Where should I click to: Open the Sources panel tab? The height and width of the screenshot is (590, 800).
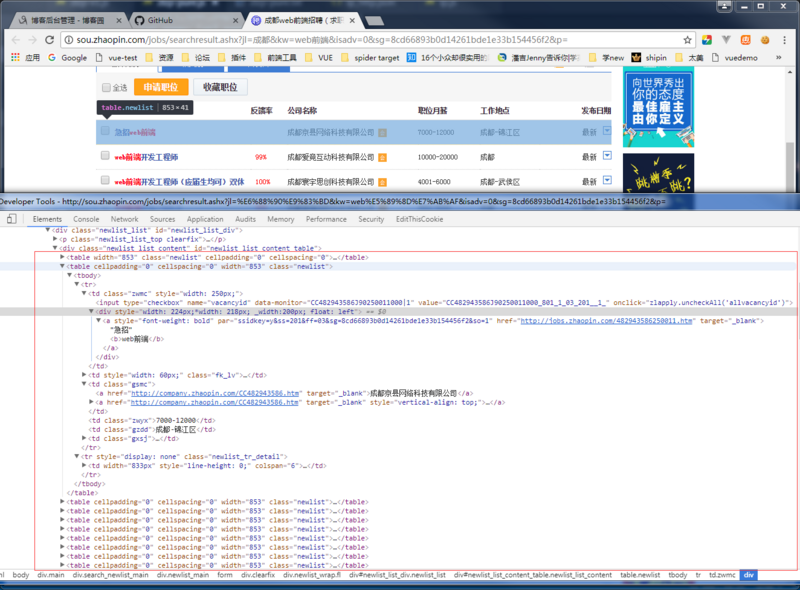[x=162, y=219]
